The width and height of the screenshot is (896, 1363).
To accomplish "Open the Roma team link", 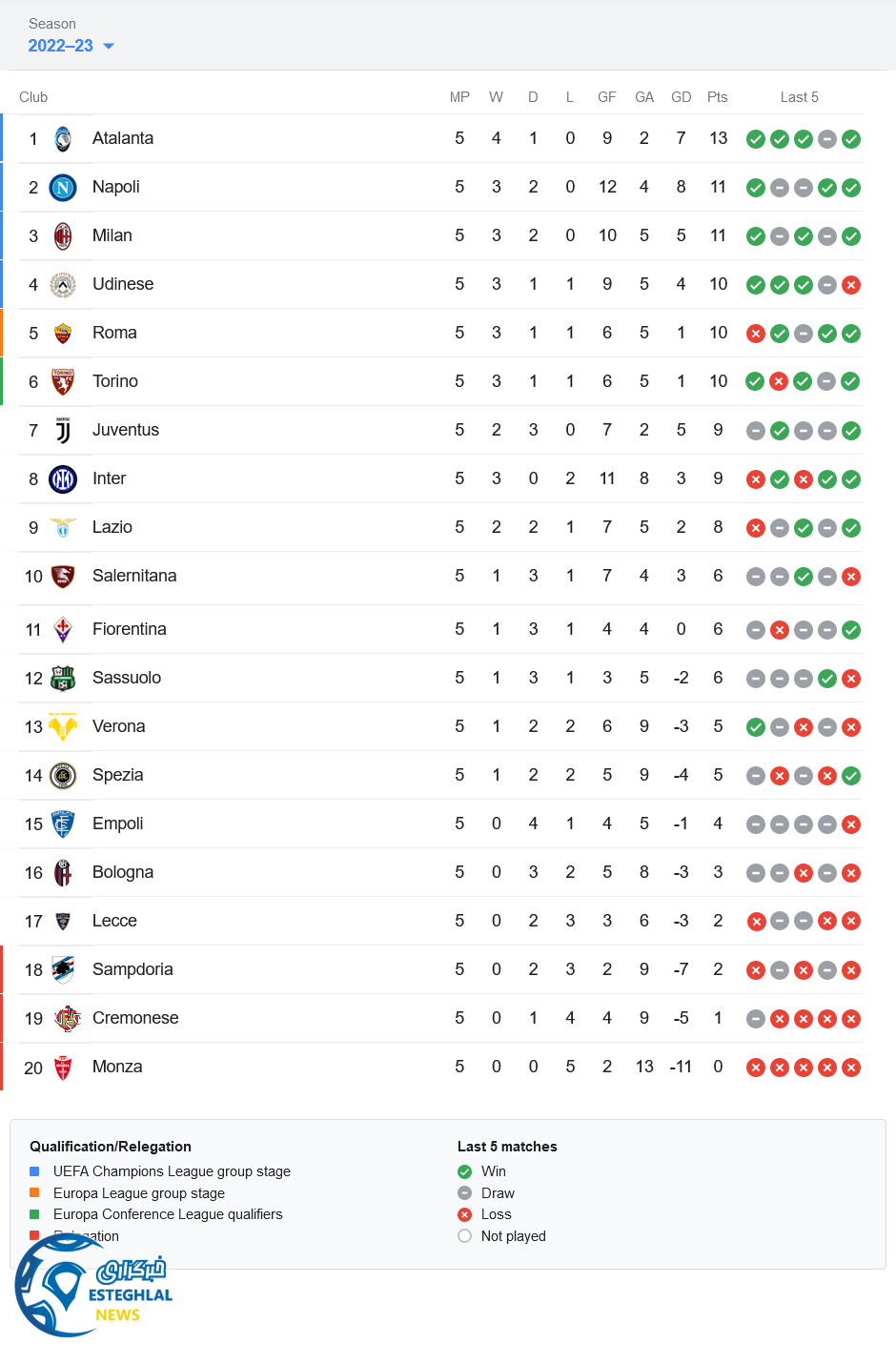I will tap(114, 333).
